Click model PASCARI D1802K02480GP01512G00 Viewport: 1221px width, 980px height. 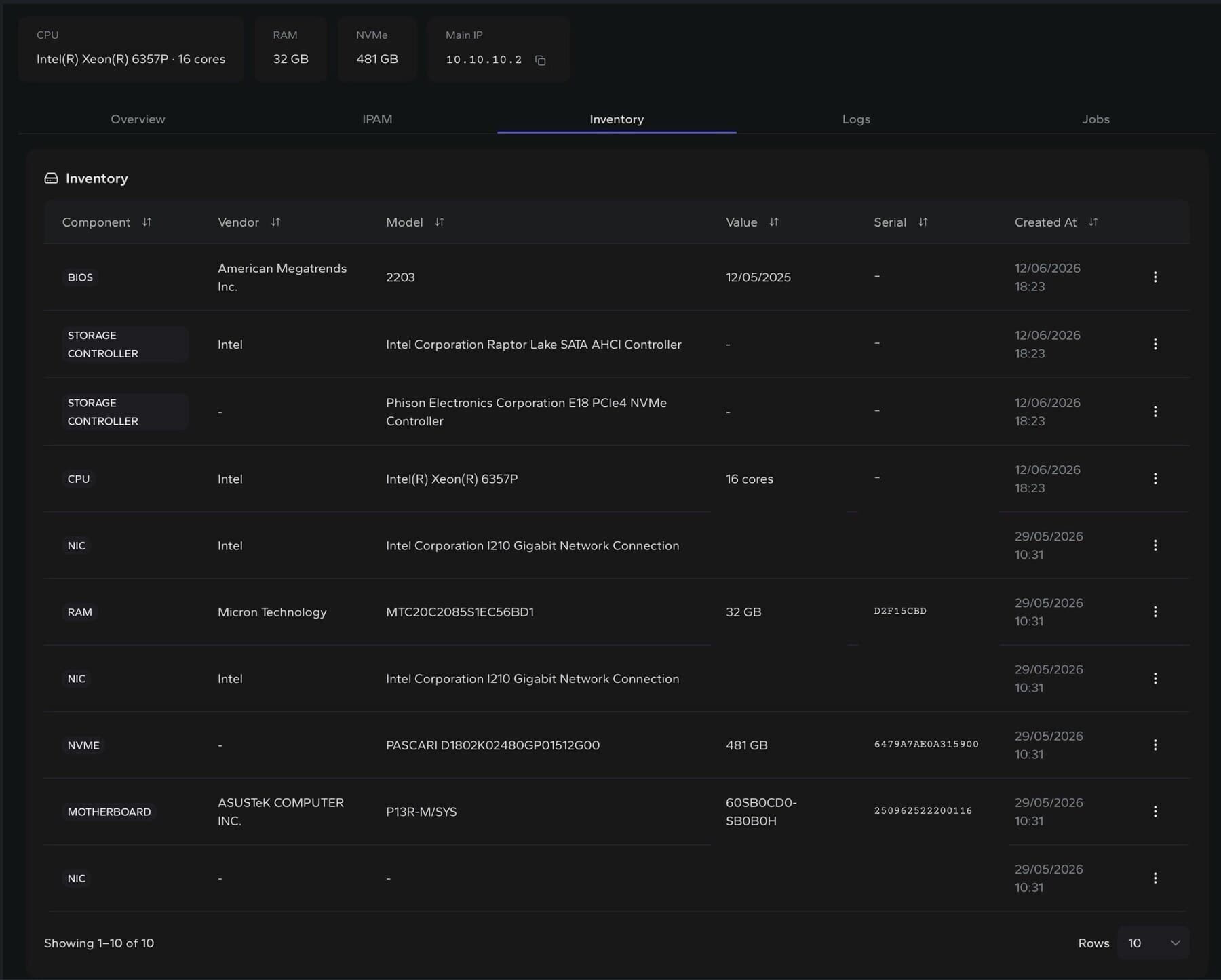point(492,745)
